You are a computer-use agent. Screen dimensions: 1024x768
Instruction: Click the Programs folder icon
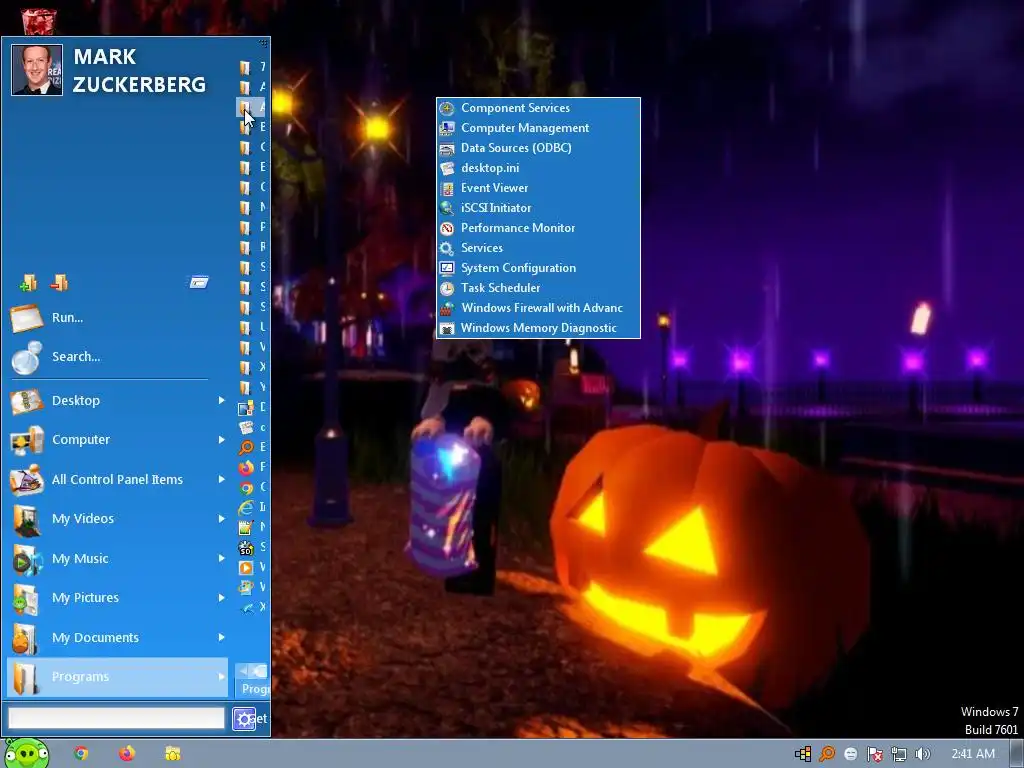(26, 678)
